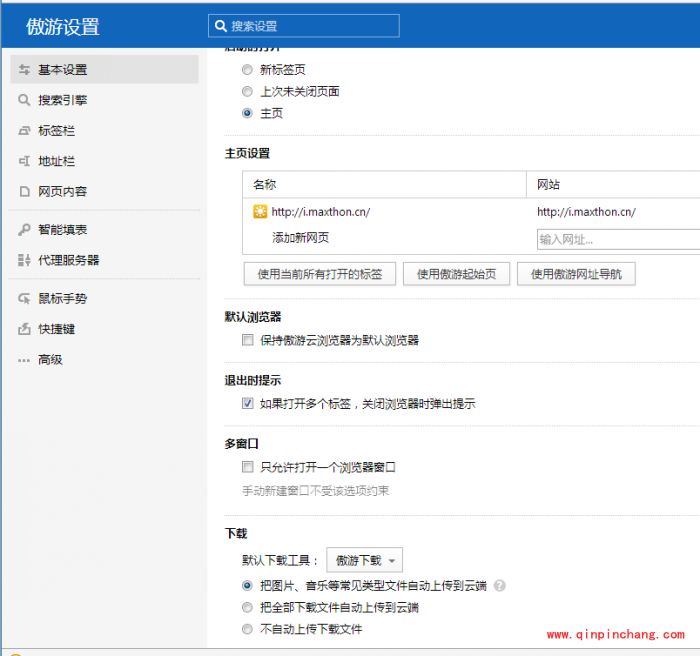Click http://i.maxthon.cn/ in 网站 column

[x=586, y=212]
